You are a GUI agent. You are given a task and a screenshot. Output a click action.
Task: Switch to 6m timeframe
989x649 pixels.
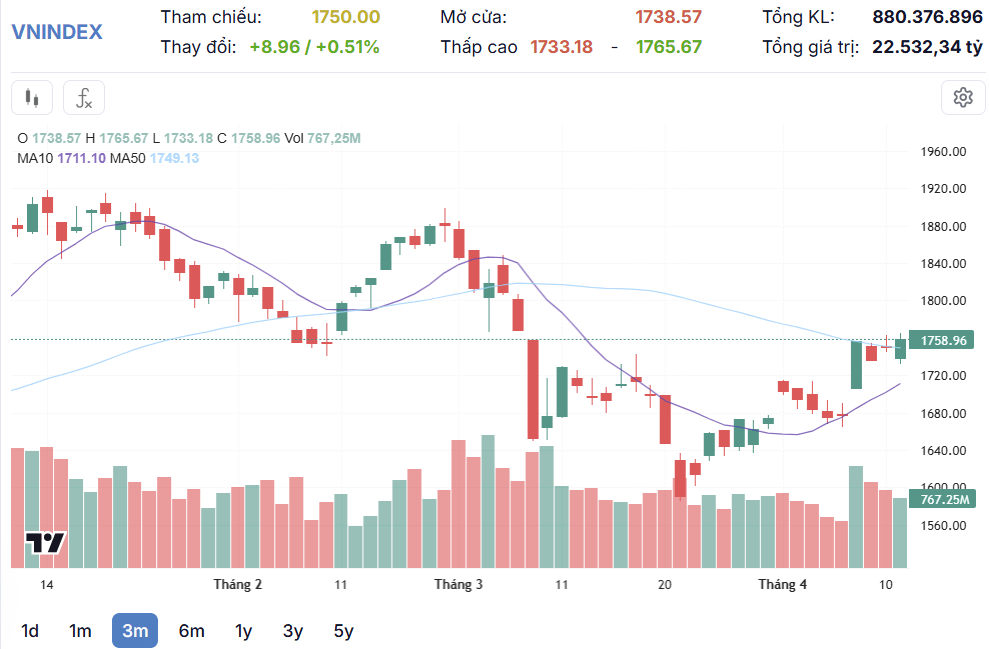tap(192, 631)
